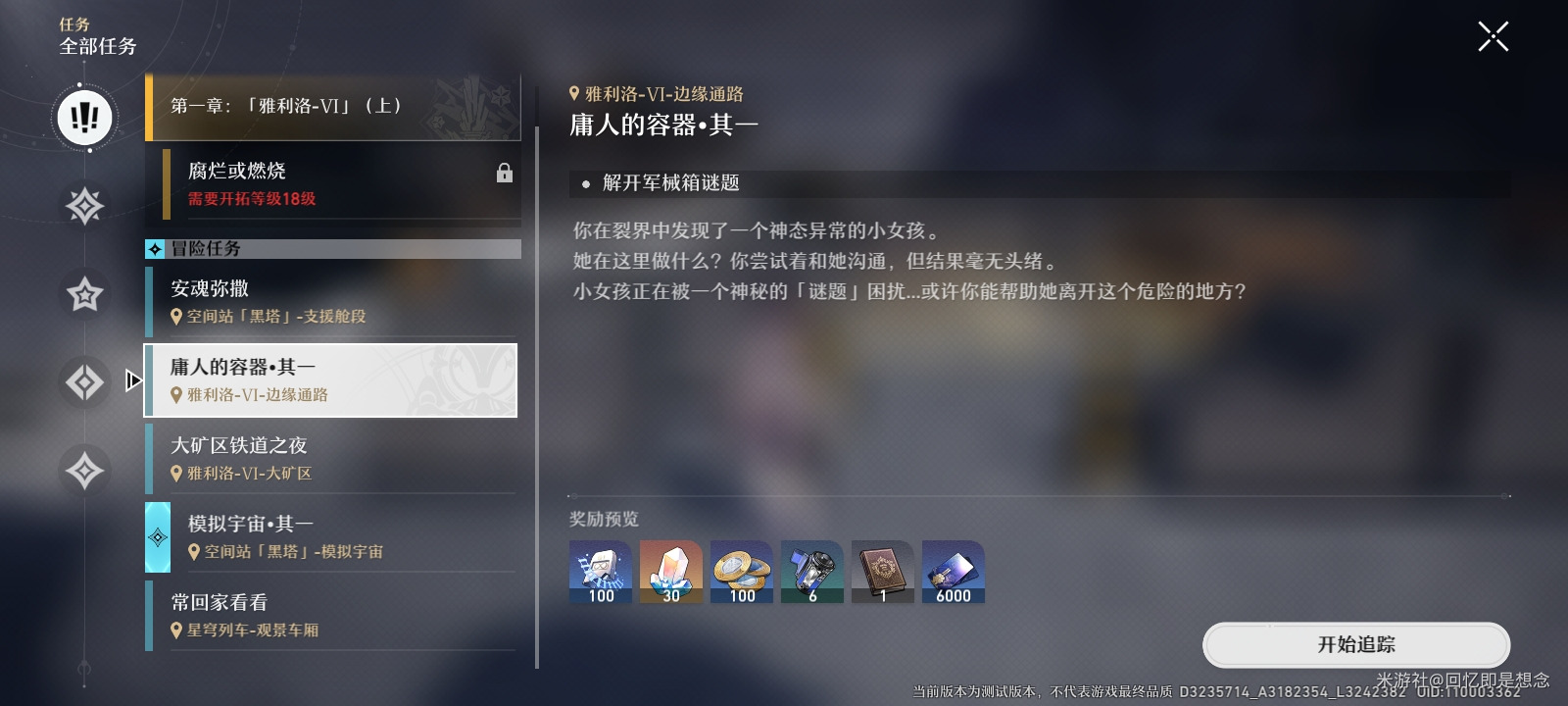Image resolution: width=1568 pixels, height=706 pixels.
Task: Choose the 常回家看看 mission entry
Action: pyautogui.click(x=331, y=616)
